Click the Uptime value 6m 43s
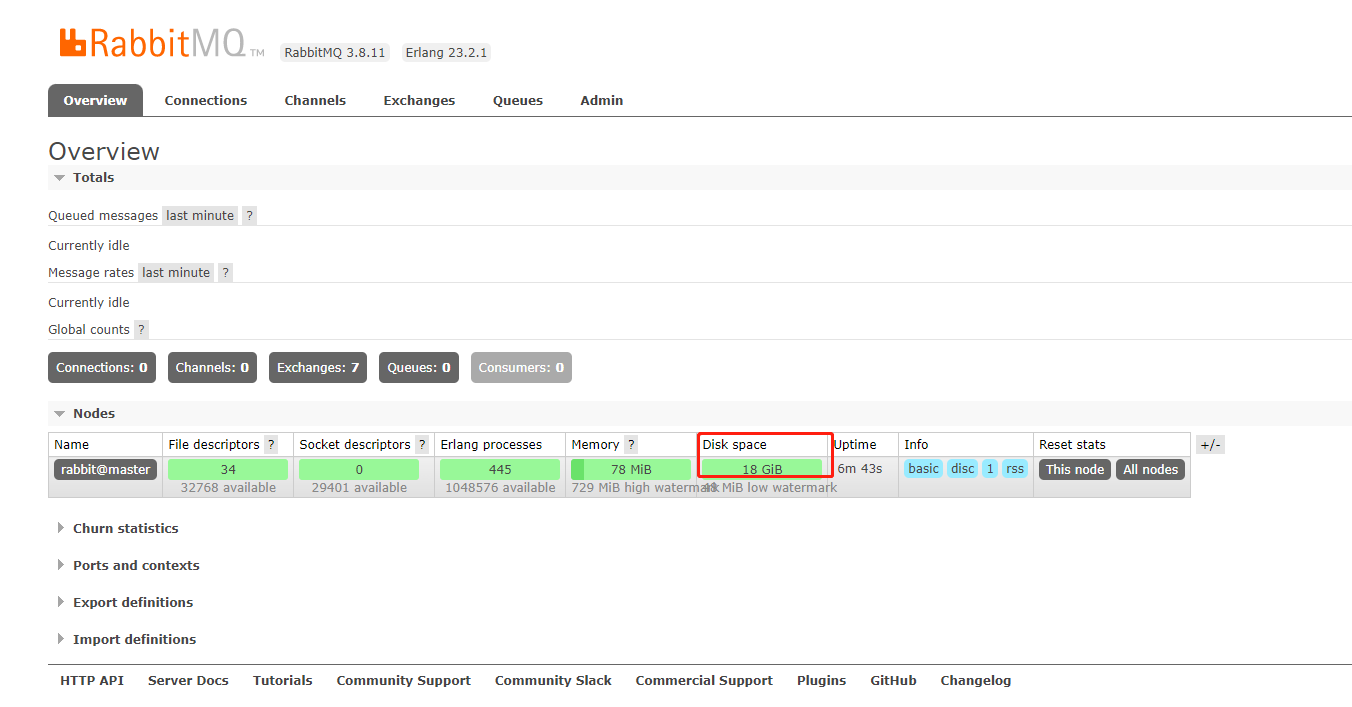Viewport: 1352px width, 707px height. 860,469
